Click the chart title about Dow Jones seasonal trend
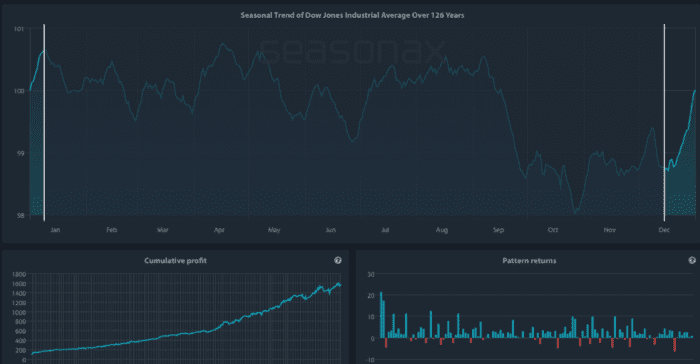700x364 pixels. pyautogui.click(x=352, y=15)
